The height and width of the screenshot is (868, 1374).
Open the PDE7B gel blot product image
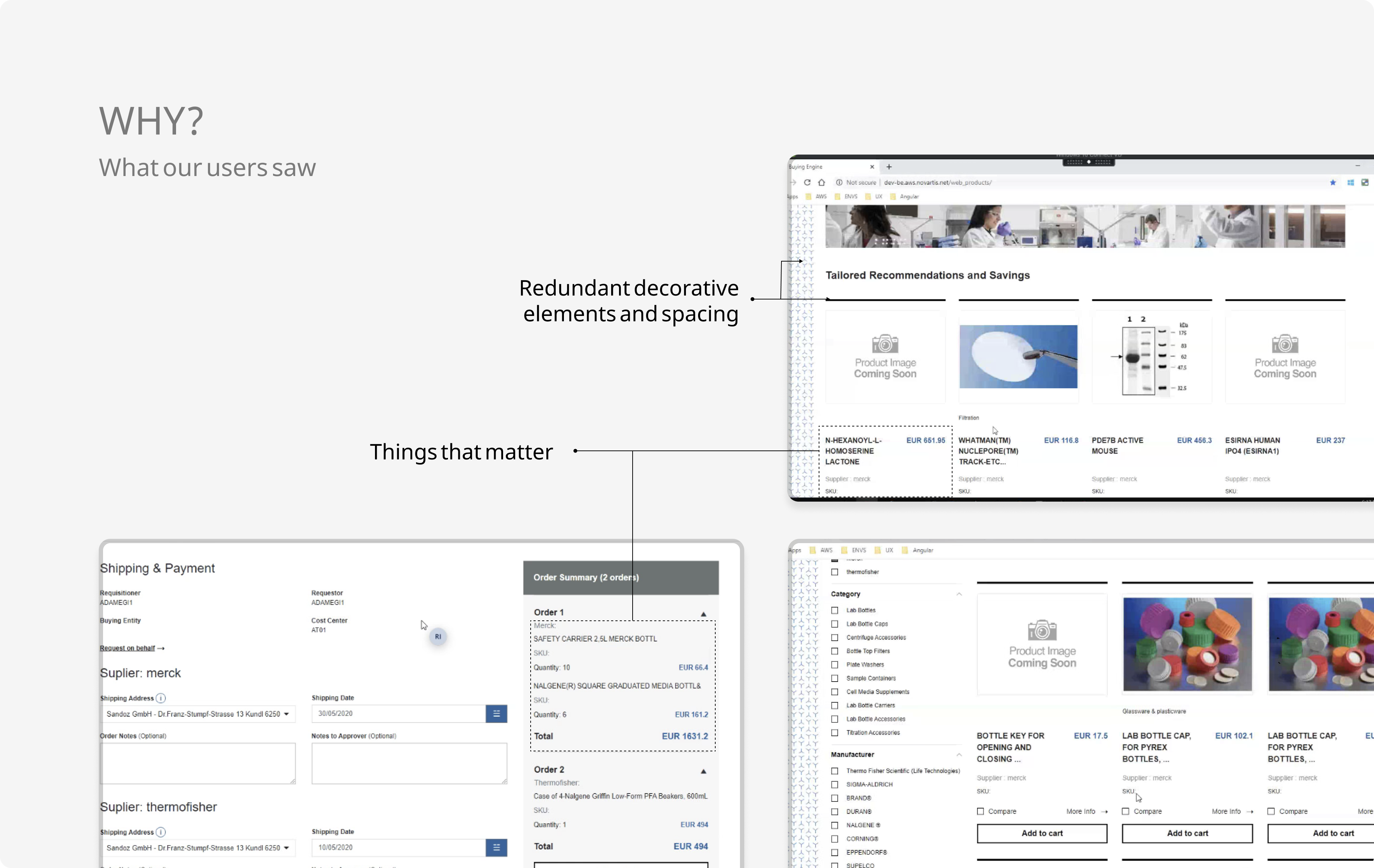pyautogui.click(x=1152, y=357)
